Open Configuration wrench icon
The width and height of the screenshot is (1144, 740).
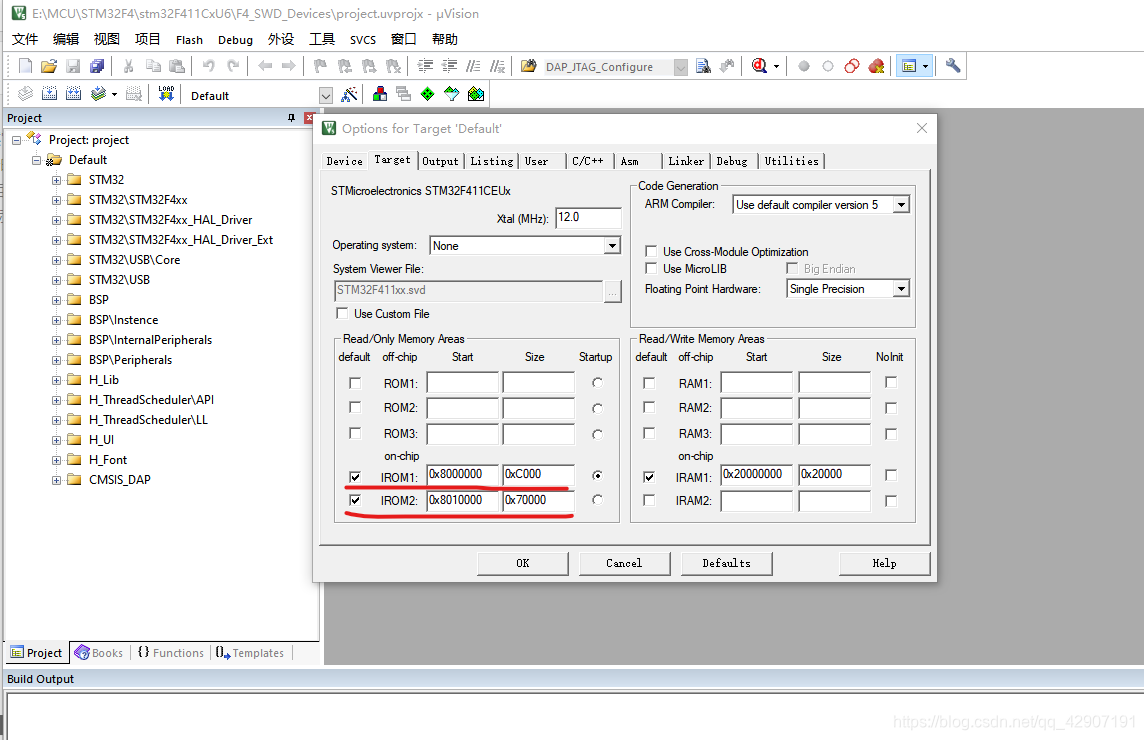pos(953,66)
